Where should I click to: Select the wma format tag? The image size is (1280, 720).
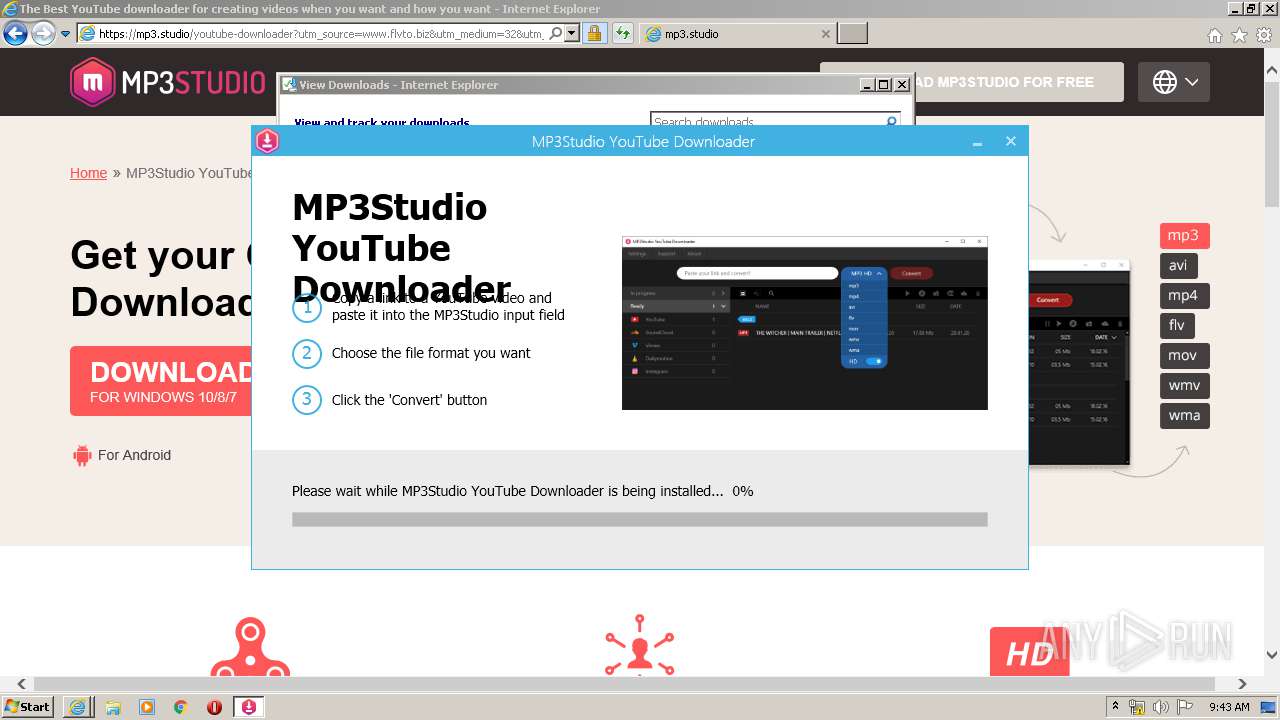tap(1185, 416)
